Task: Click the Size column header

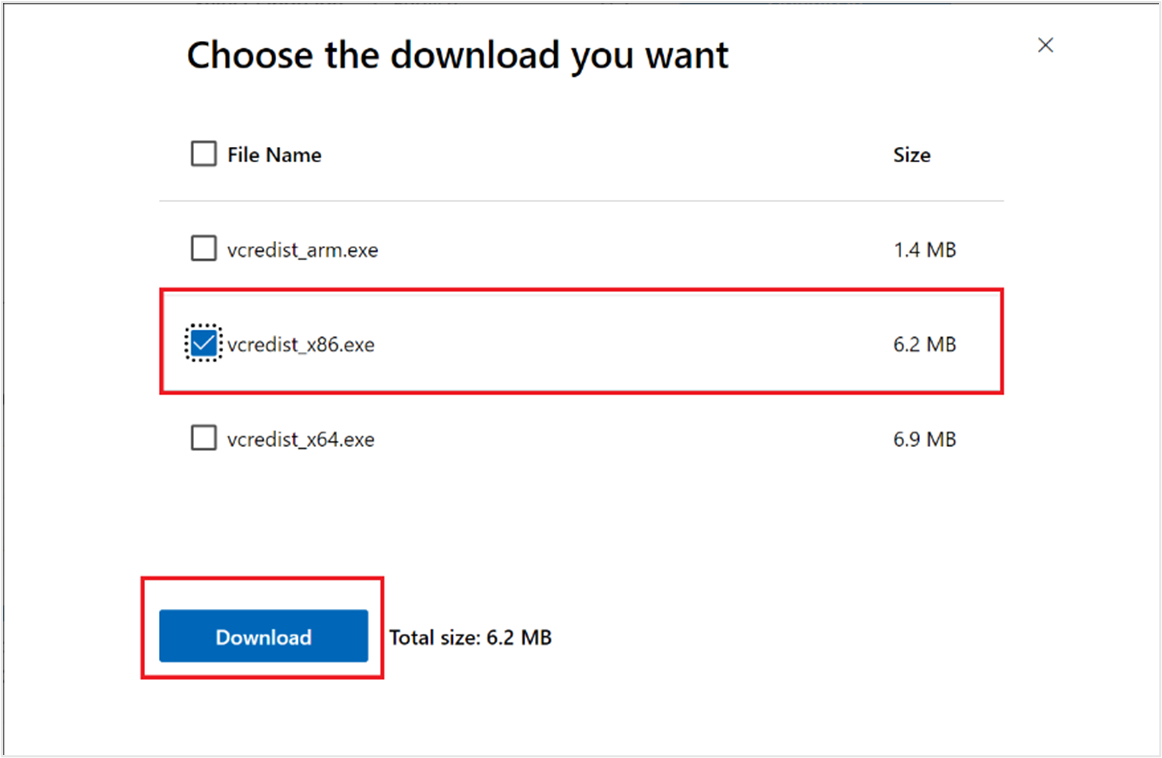Action: (x=911, y=154)
